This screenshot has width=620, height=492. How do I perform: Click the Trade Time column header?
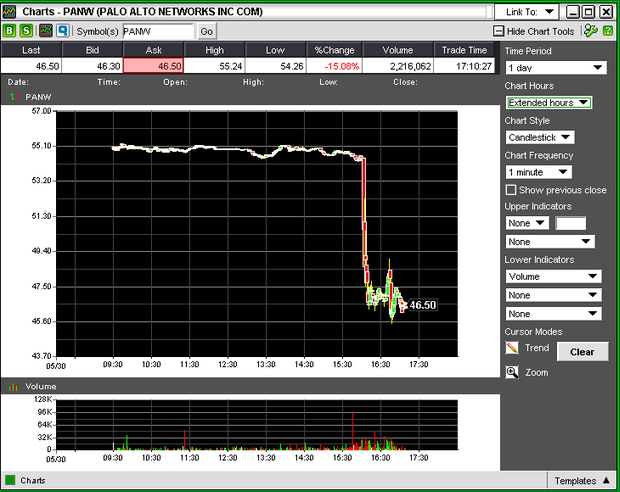464,50
